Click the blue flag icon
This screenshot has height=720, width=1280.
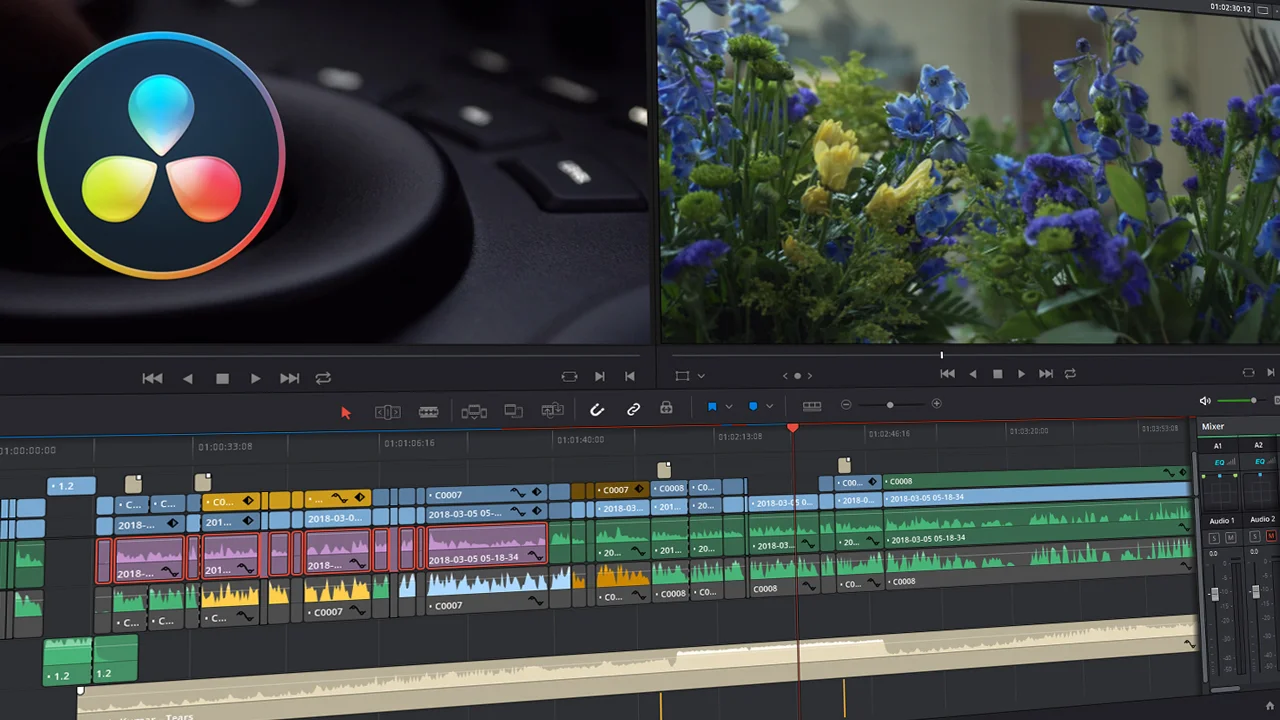(712, 407)
